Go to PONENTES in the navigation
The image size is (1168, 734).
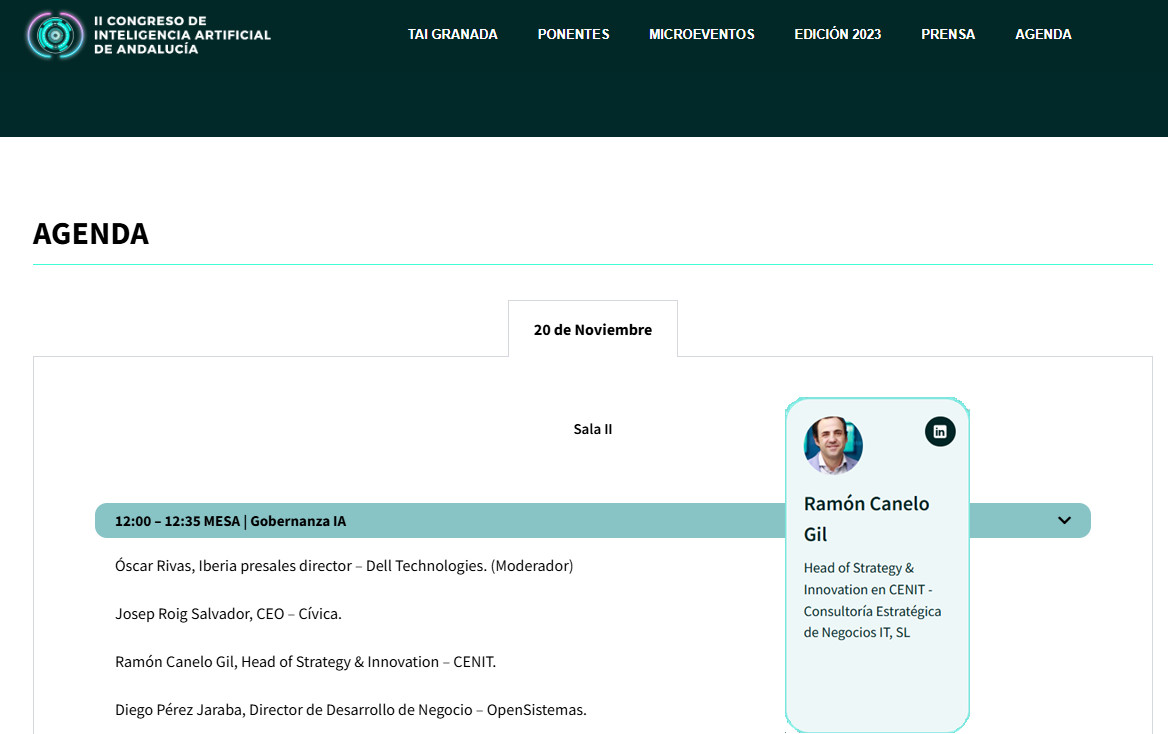(574, 34)
